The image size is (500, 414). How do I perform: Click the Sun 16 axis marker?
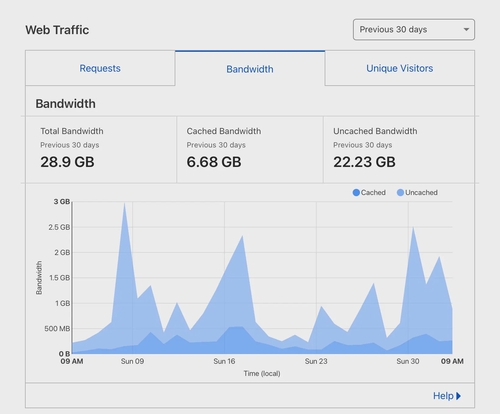[x=224, y=361]
